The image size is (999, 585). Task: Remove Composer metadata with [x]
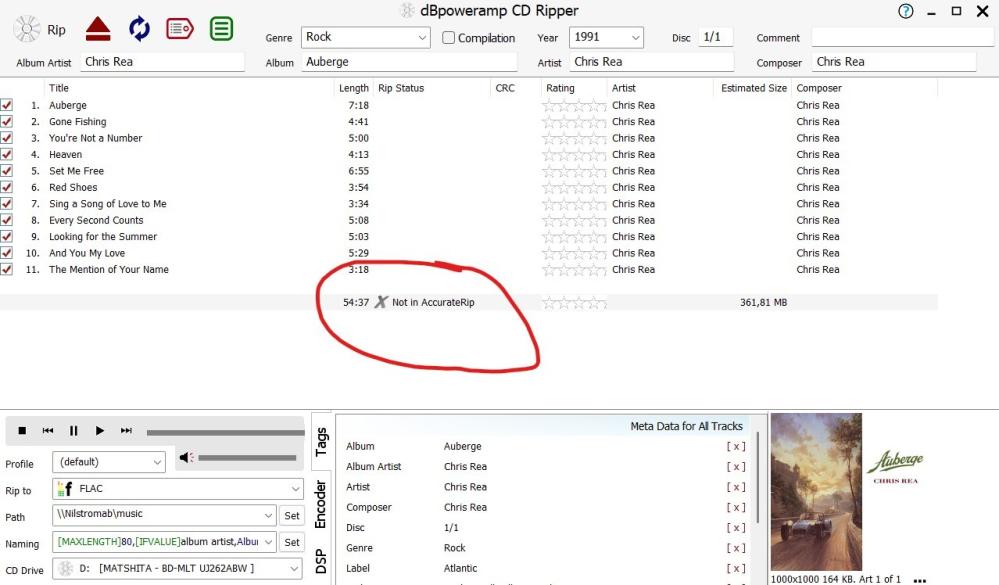tap(736, 507)
